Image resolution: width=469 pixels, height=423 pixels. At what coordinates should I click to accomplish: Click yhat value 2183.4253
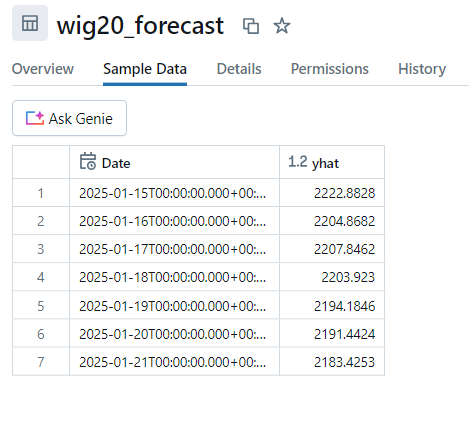click(332, 361)
